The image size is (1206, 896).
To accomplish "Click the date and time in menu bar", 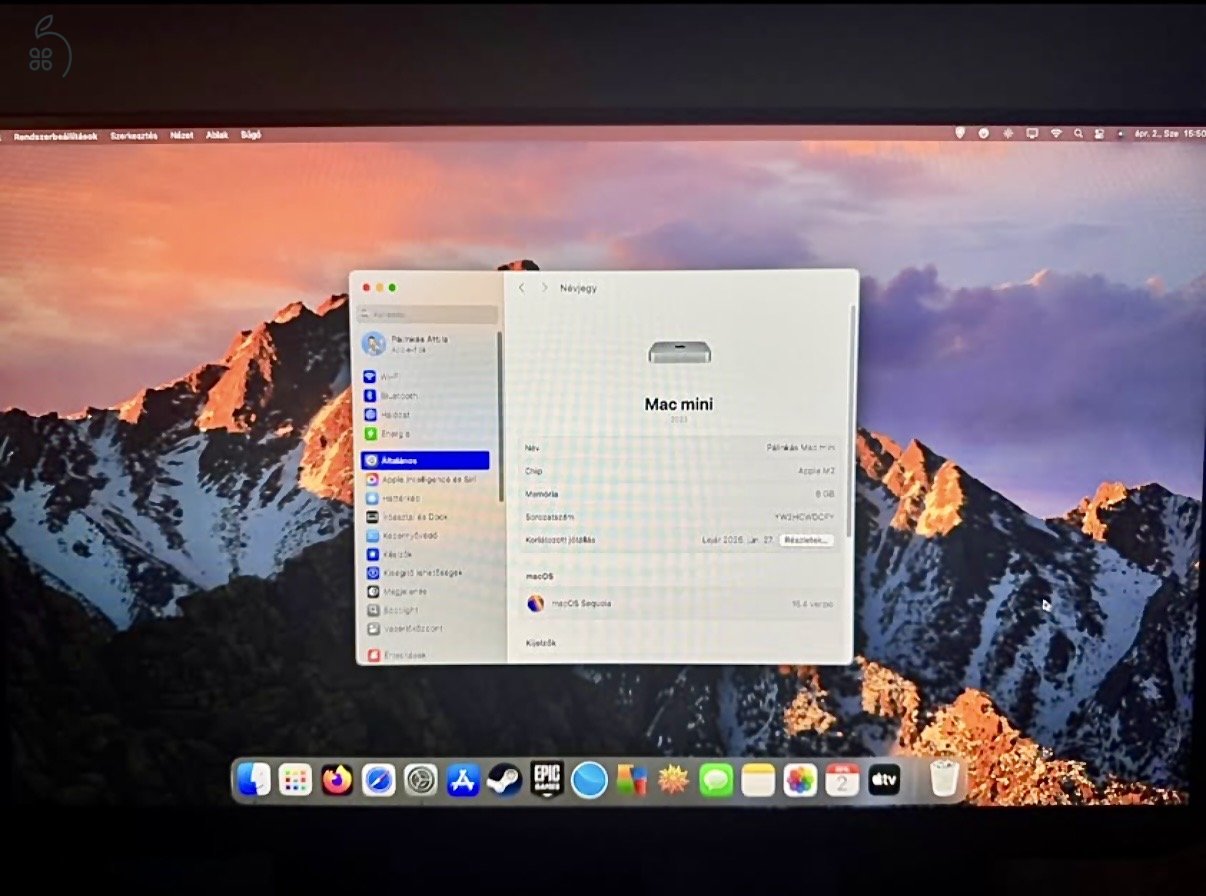I will [1168, 133].
